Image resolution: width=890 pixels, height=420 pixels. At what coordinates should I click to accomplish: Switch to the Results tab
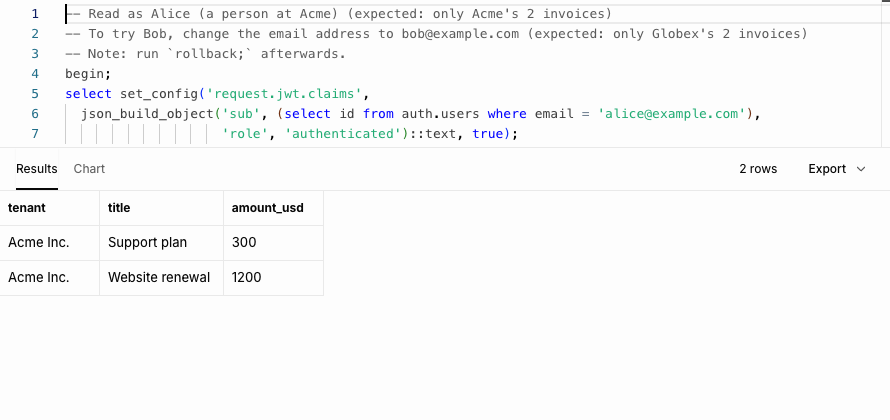pyautogui.click(x=37, y=169)
